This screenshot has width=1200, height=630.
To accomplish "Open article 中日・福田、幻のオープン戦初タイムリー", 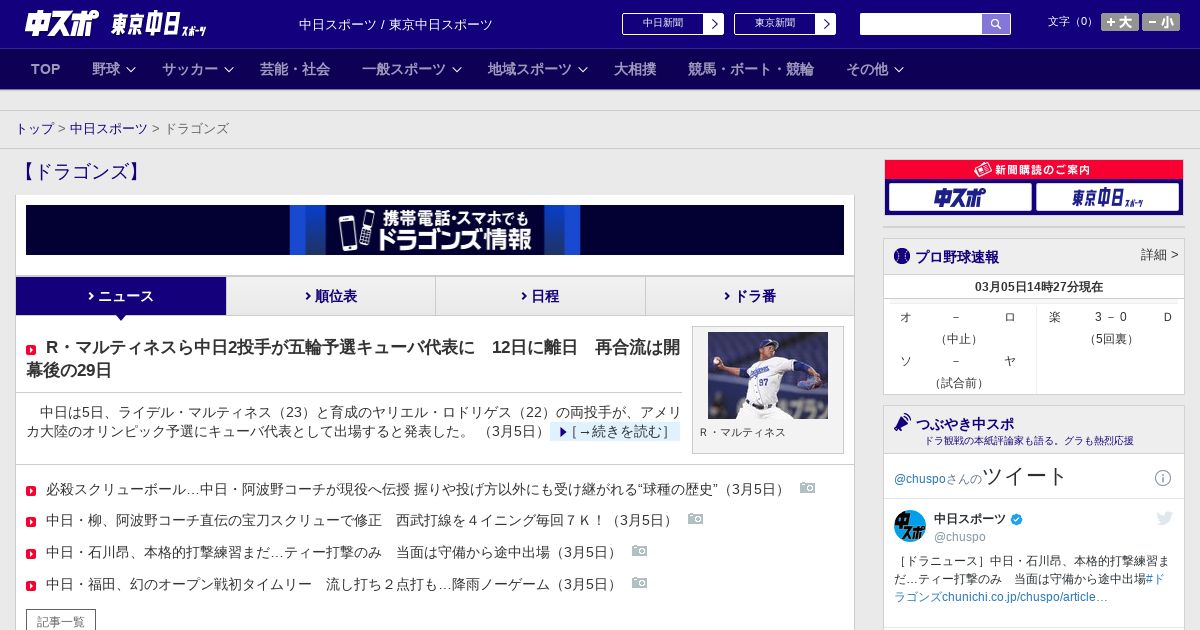I will (x=334, y=584).
